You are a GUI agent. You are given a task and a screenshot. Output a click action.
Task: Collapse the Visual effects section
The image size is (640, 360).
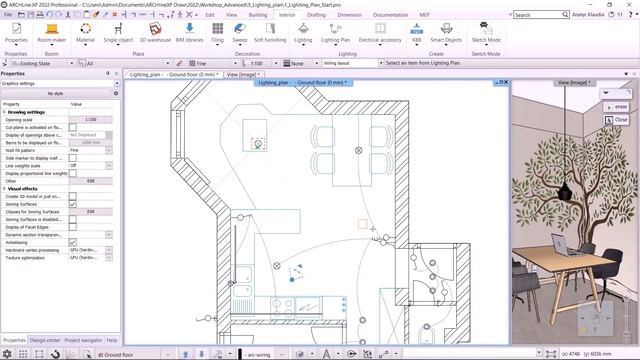(4, 189)
